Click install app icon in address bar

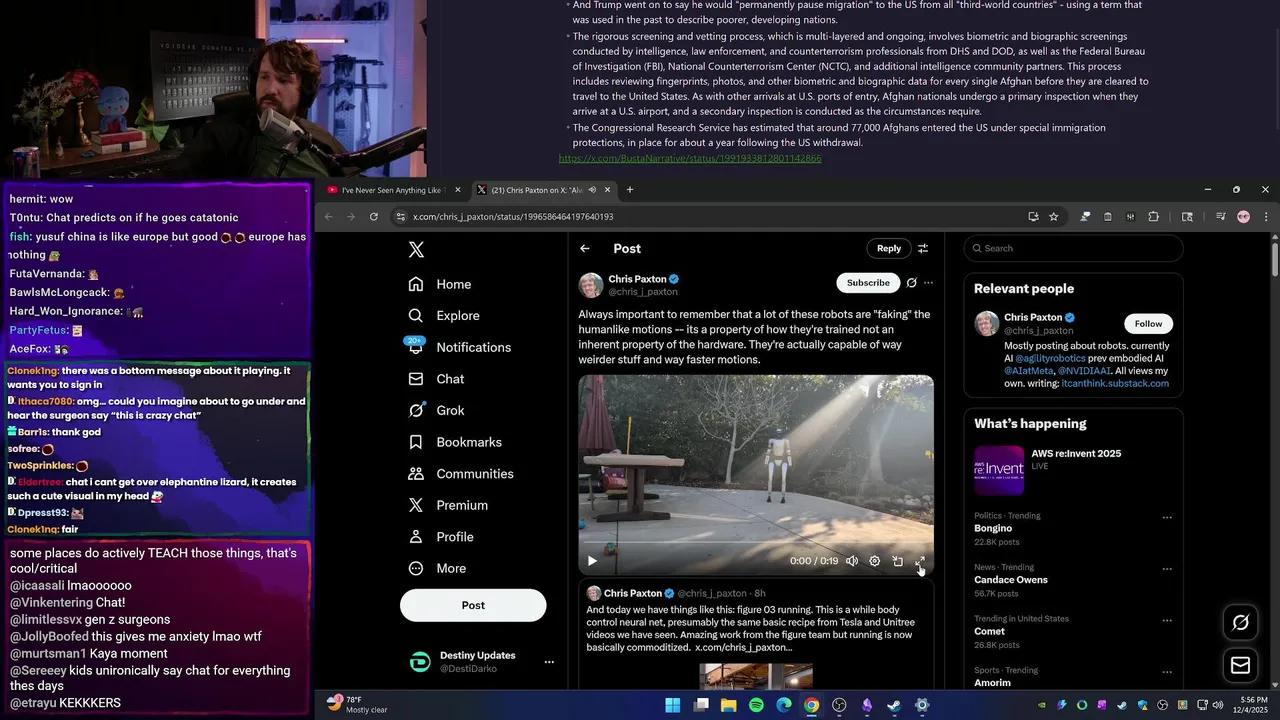tap(1033, 217)
